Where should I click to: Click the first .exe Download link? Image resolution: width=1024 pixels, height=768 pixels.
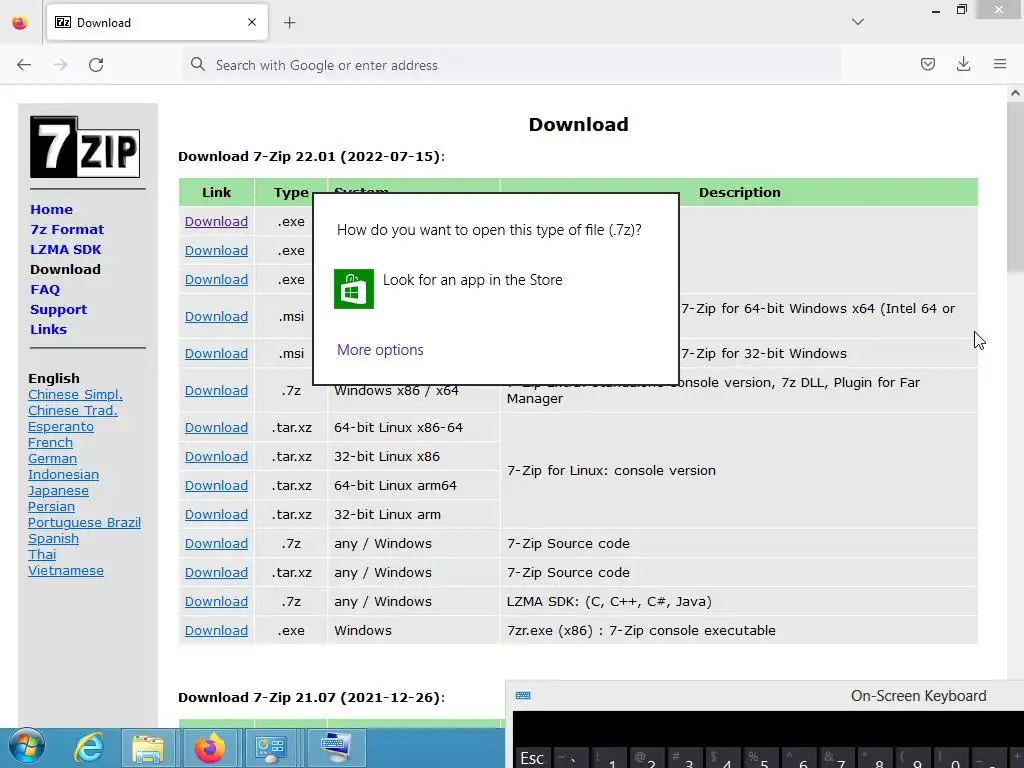coord(216,221)
